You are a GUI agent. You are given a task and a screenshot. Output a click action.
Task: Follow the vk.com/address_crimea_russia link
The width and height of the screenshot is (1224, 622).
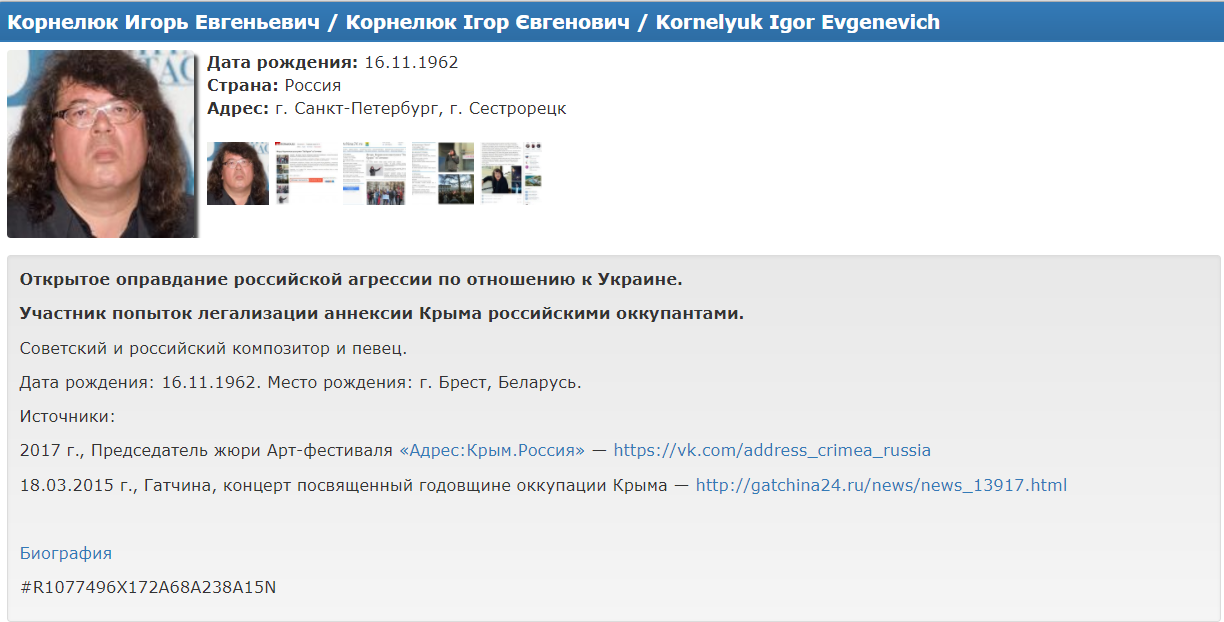coord(771,450)
